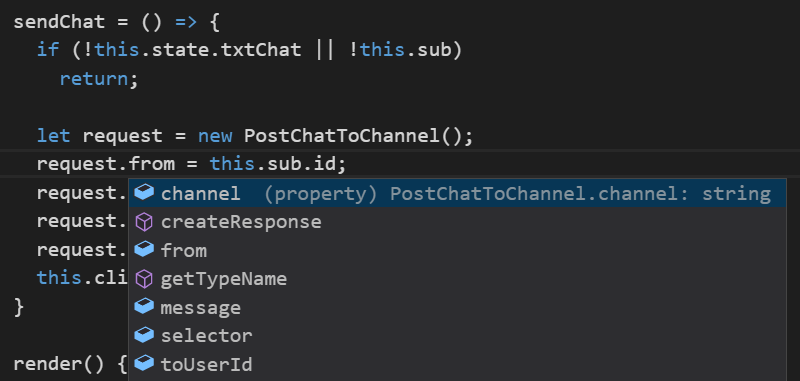Click the selector property icon

point(144,336)
